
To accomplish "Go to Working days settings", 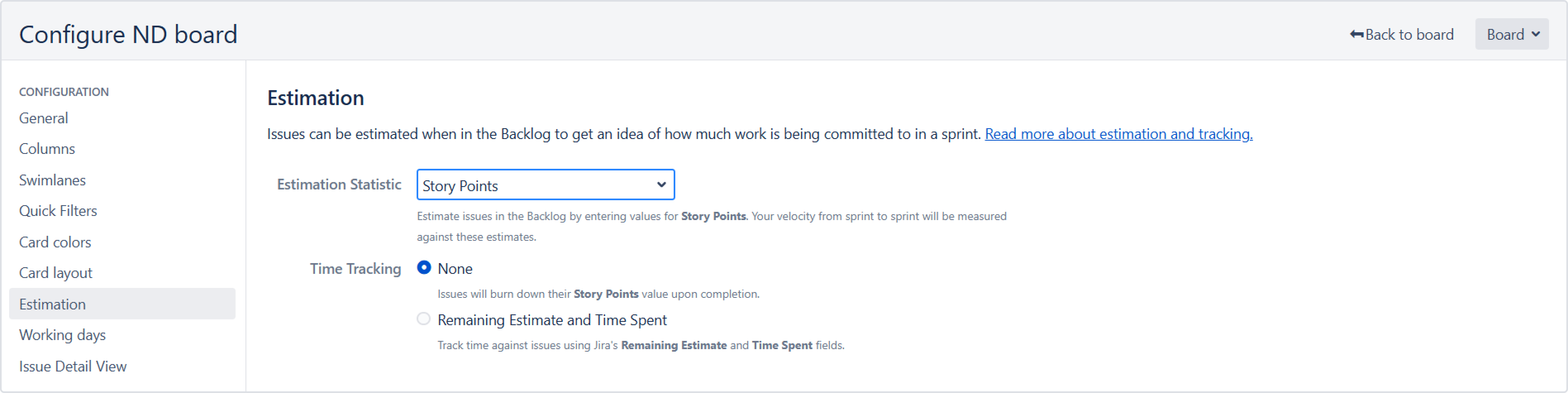I will (62, 336).
